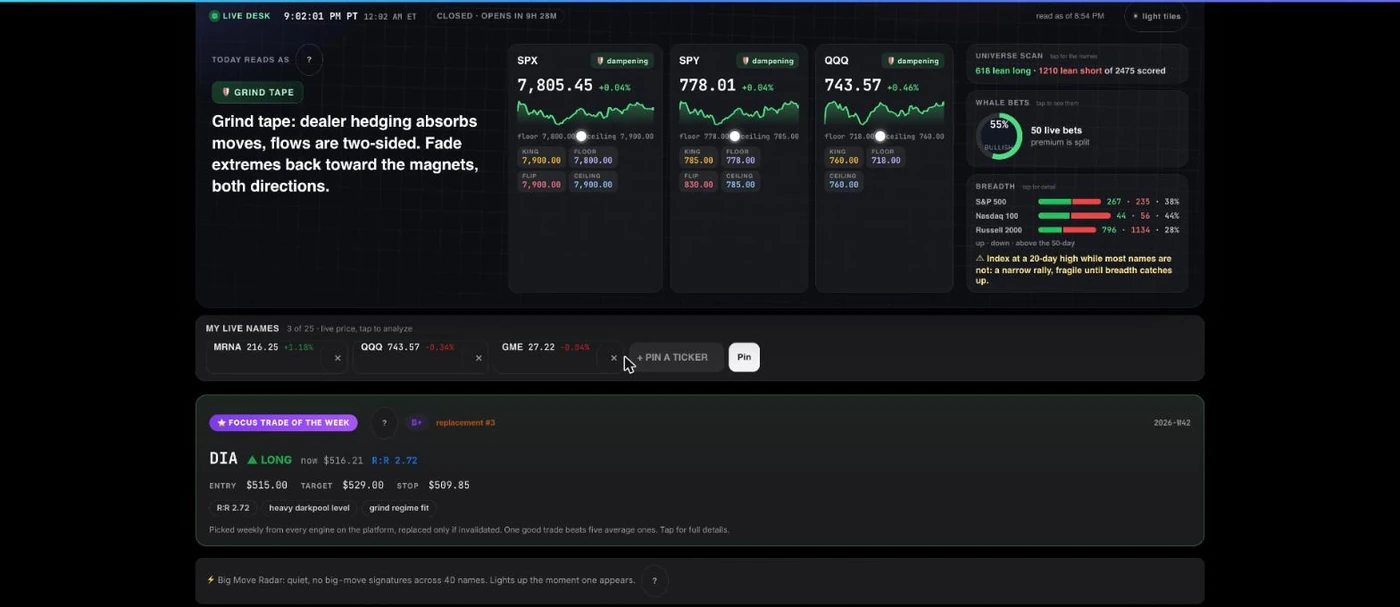This screenshot has height=607, width=1400.
Task: Click the 2026-W42 week label
Action: [1172, 423]
